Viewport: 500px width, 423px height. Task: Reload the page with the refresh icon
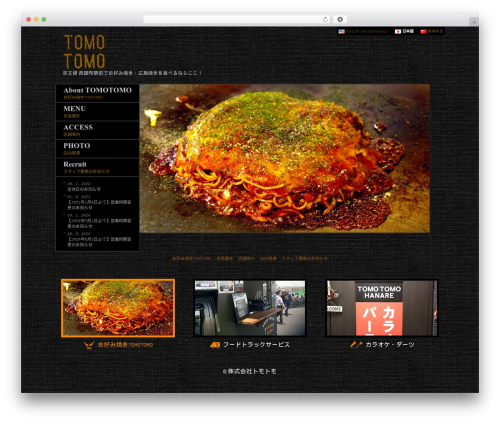[325, 19]
